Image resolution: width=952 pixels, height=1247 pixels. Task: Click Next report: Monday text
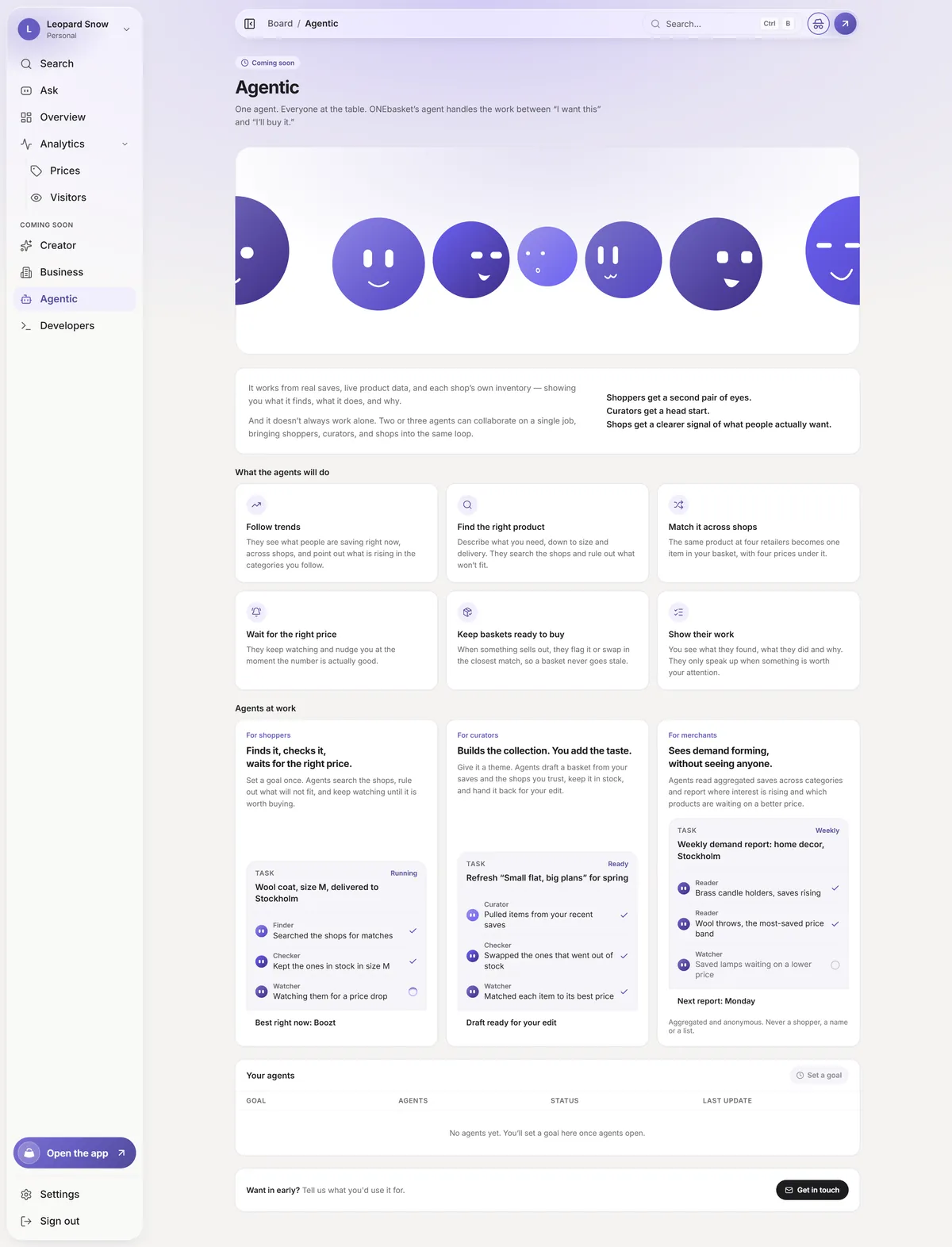tap(716, 1002)
